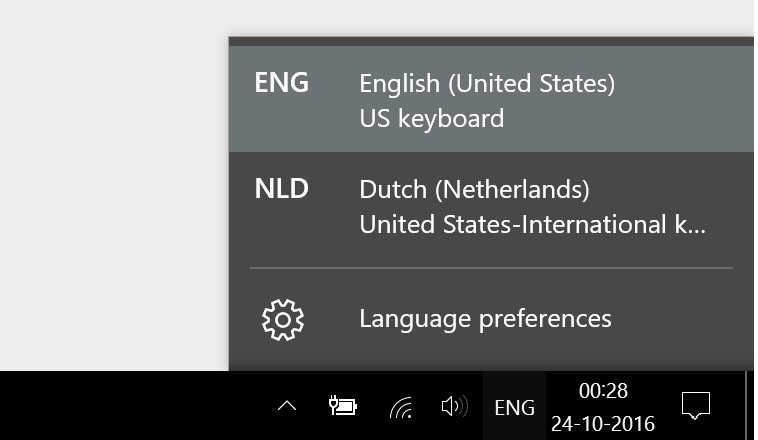
Task: Click the Show desktop sliver at the taskbar edge
Action: pyautogui.click(x=750, y=406)
